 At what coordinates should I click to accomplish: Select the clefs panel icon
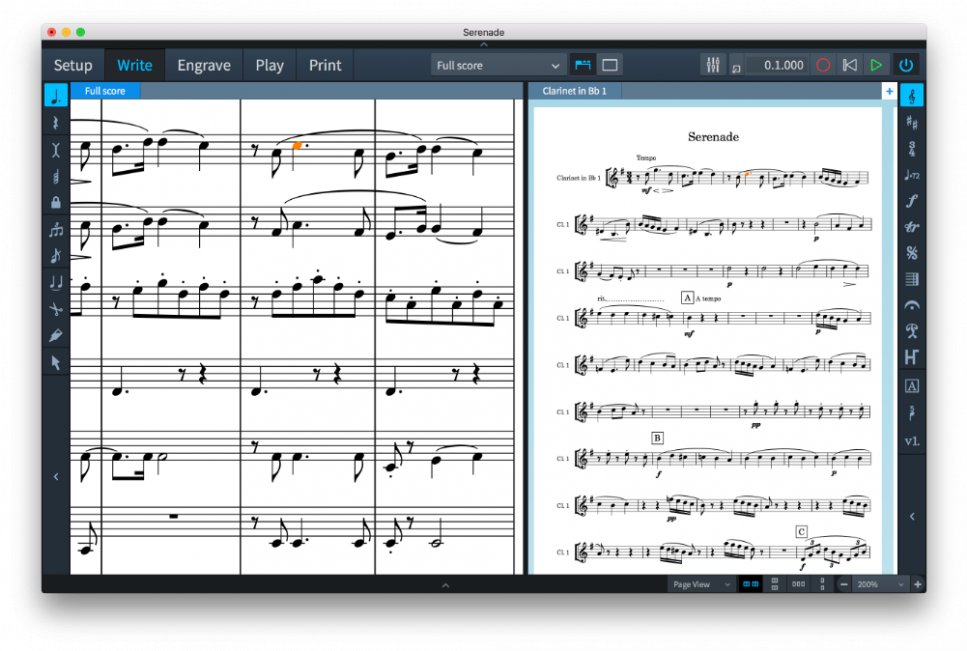pyautogui.click(x=912, y=94)
